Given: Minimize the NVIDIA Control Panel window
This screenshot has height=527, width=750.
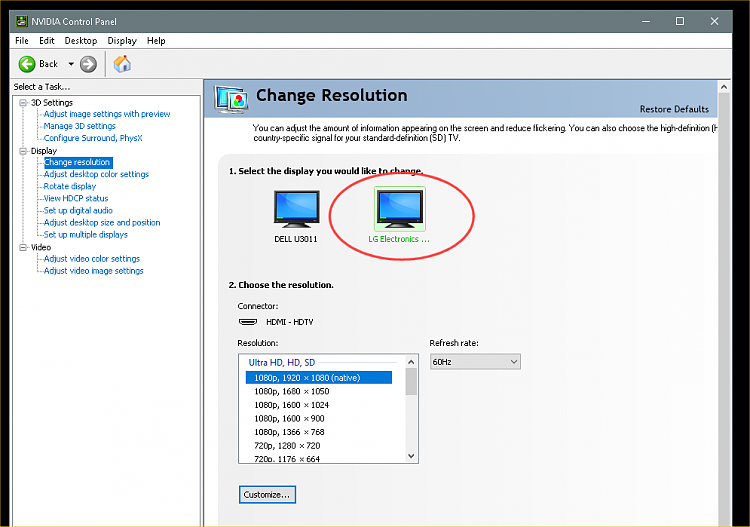Looking at the screenshot, I should click(x=646, y=21).
